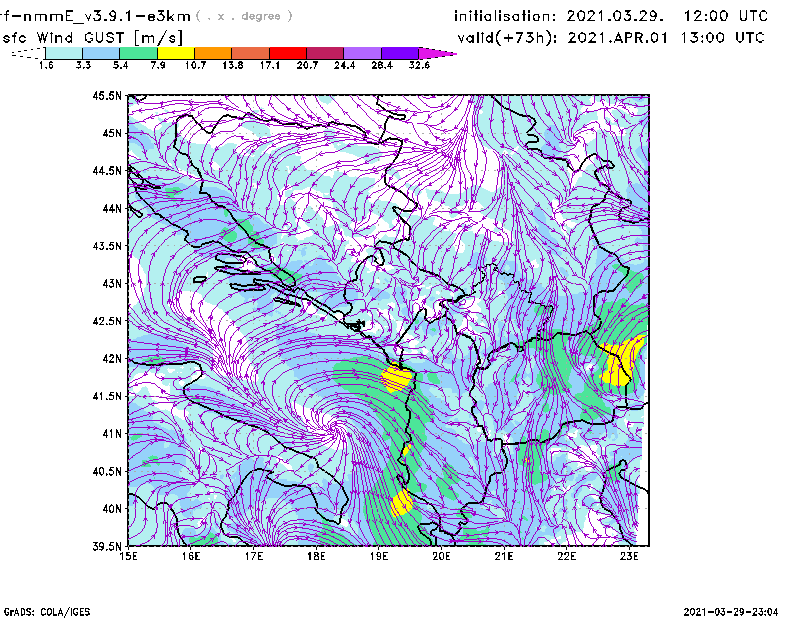This screenshot has height=618, width=800.
Task: Click the valid(+73h) time text
Action: (611, 38)
